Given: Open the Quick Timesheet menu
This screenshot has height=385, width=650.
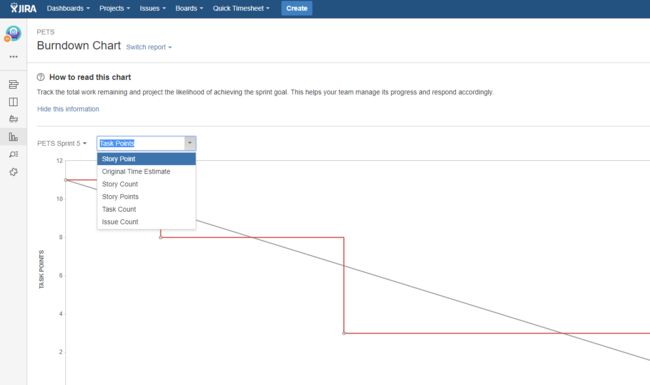Looking at the screenshot, I should pos(241,8).
